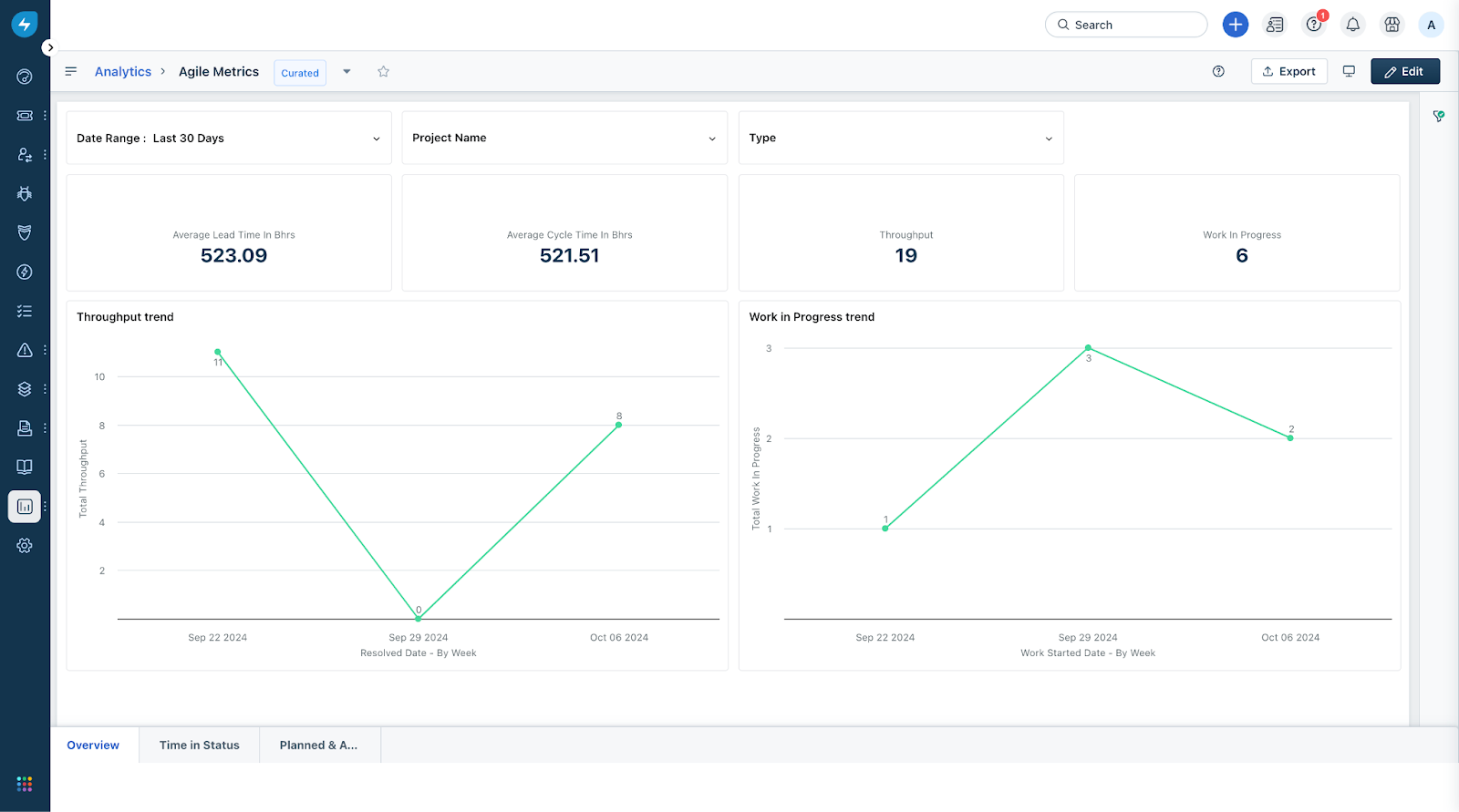Open the Project Name filter dropdown
Image resolution: width=1459 pixels, height=812 pixels.
coord(564,138)
